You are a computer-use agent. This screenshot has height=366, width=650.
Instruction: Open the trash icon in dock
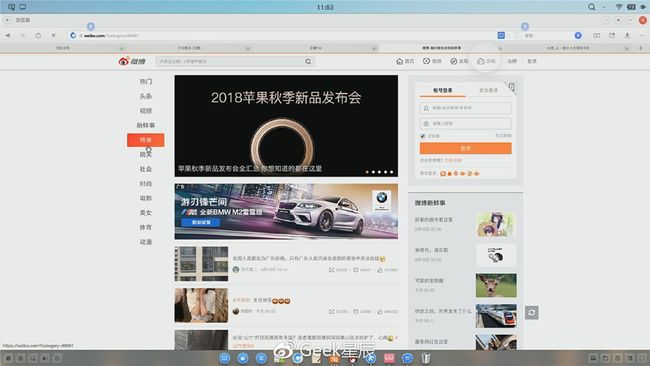tap(426, 358)
